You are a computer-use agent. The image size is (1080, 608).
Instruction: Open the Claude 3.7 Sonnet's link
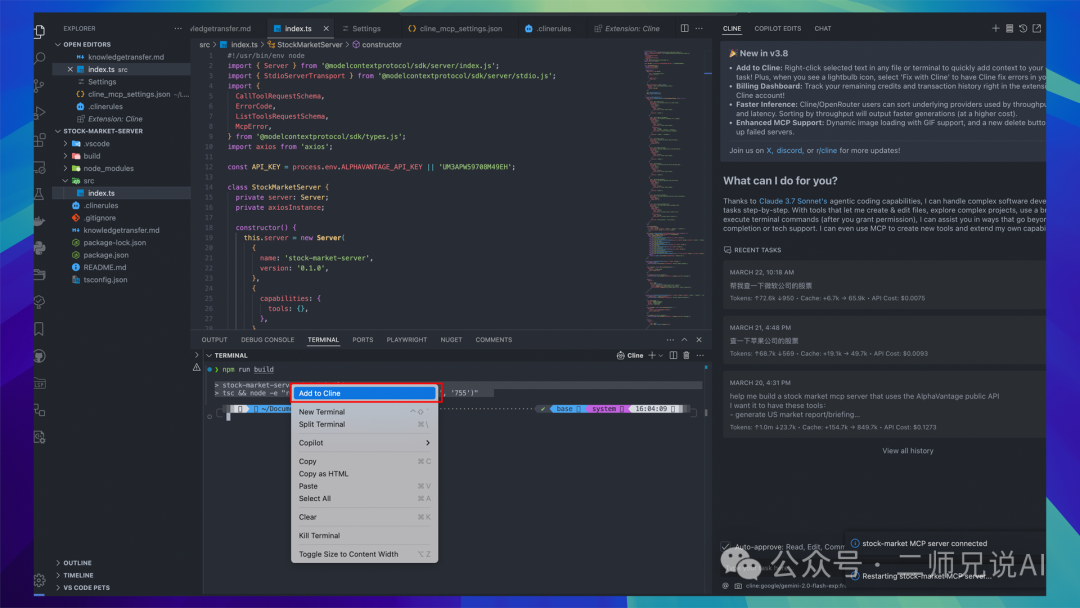click(x=793, y=201)
